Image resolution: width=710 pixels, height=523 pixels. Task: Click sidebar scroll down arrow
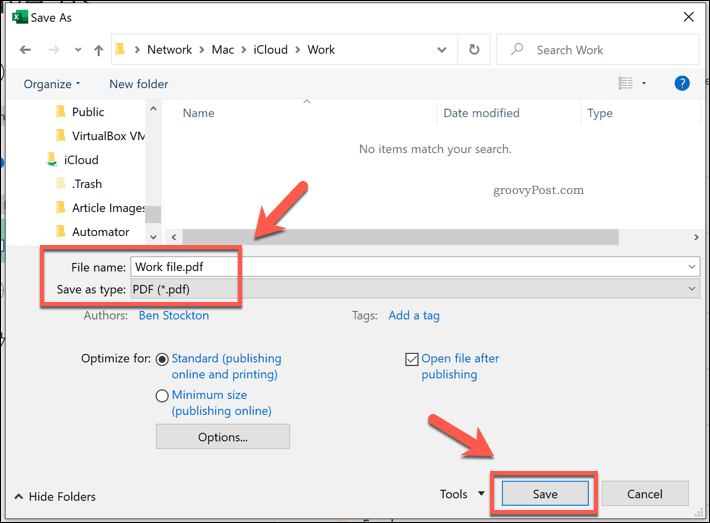[153, 237]
